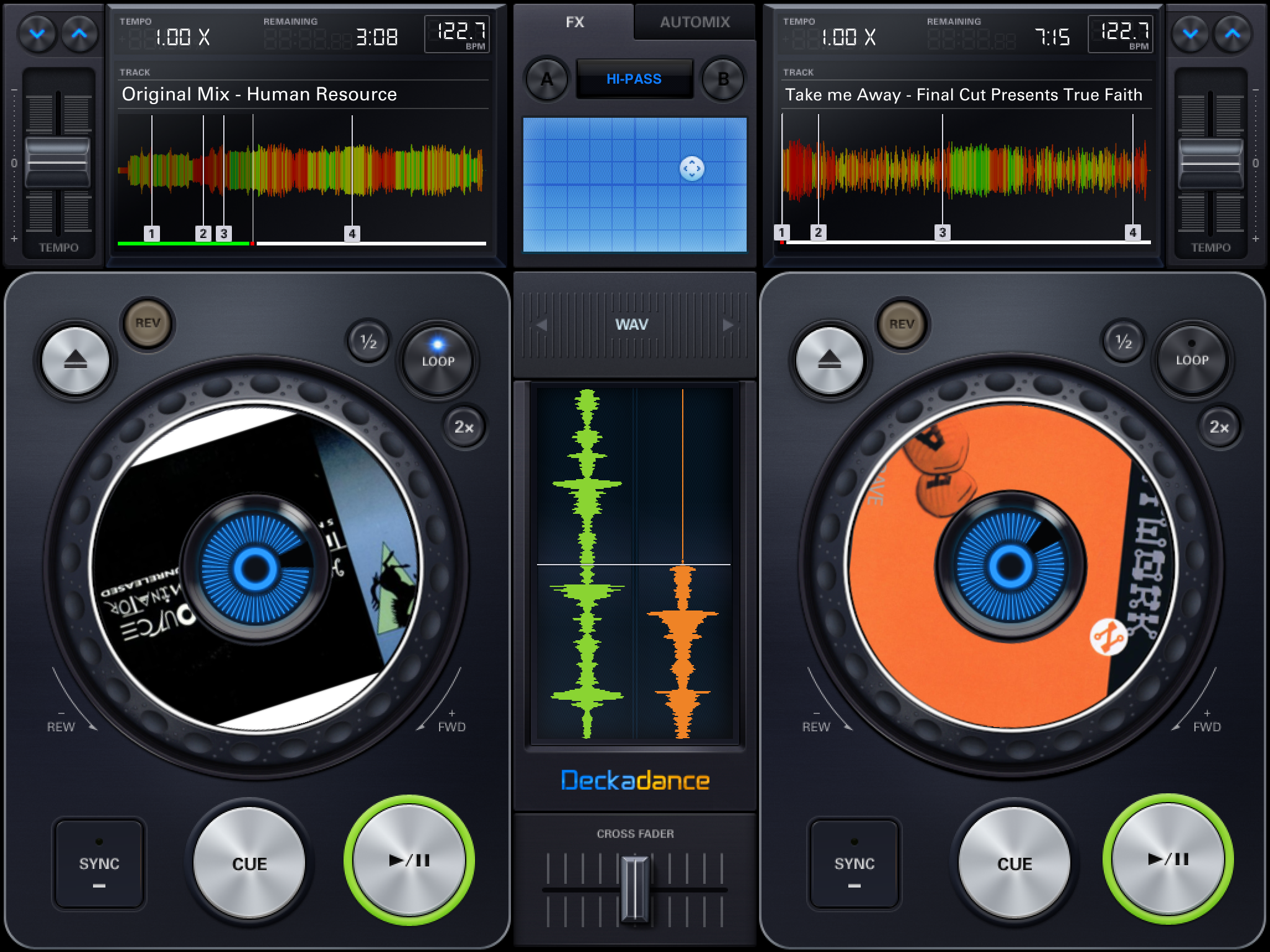This screenshot has height=952, width=1270.
Task: Disable the active LOOP on left deck
Action: coord(438,360)
